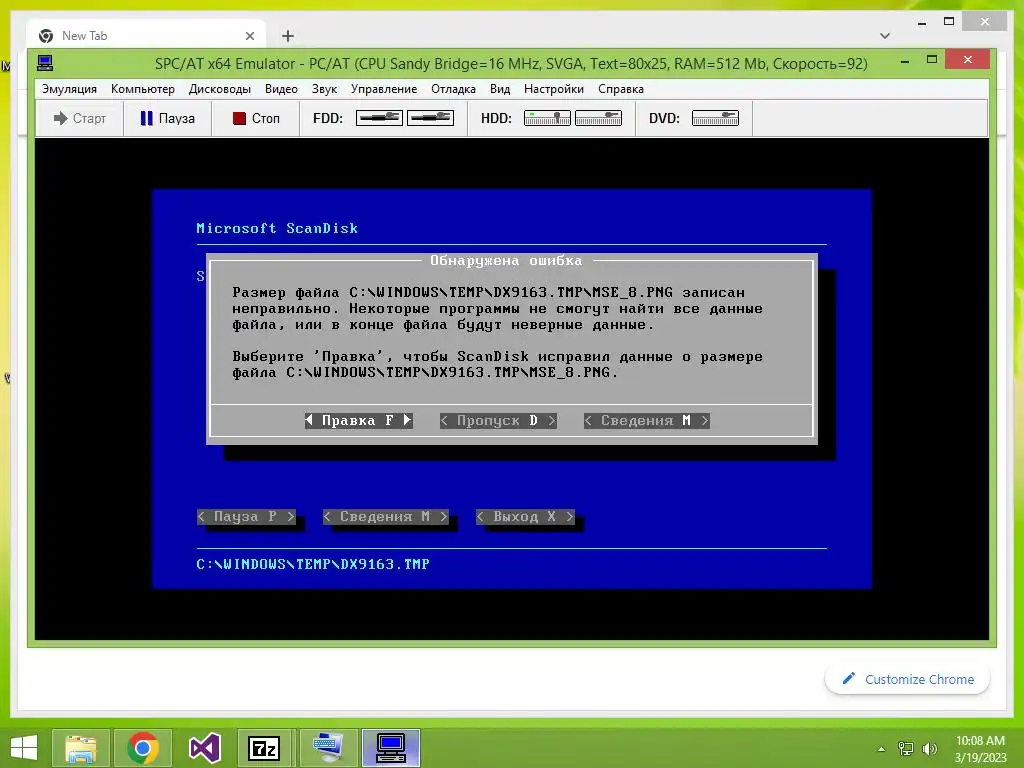Choose Правка F in the error dialog
The image size is (1024, 768).
(359, 421)
